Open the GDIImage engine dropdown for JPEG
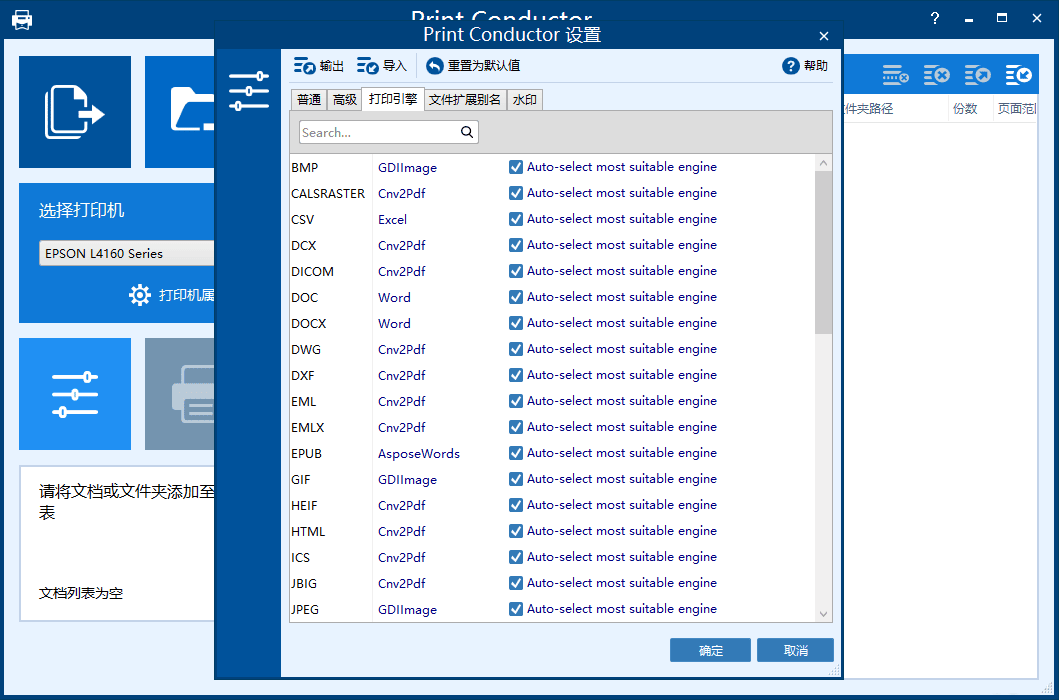 tap(407, 609)
